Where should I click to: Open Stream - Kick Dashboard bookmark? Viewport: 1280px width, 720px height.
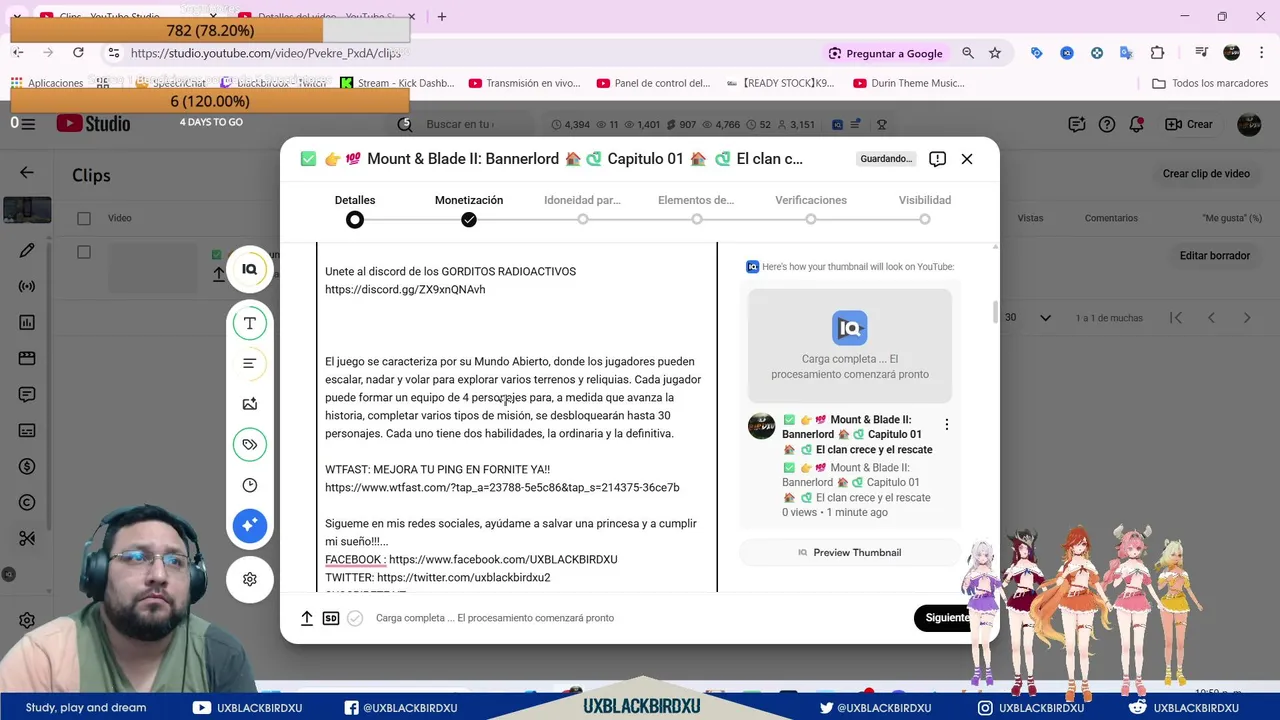tap(397, 83)
